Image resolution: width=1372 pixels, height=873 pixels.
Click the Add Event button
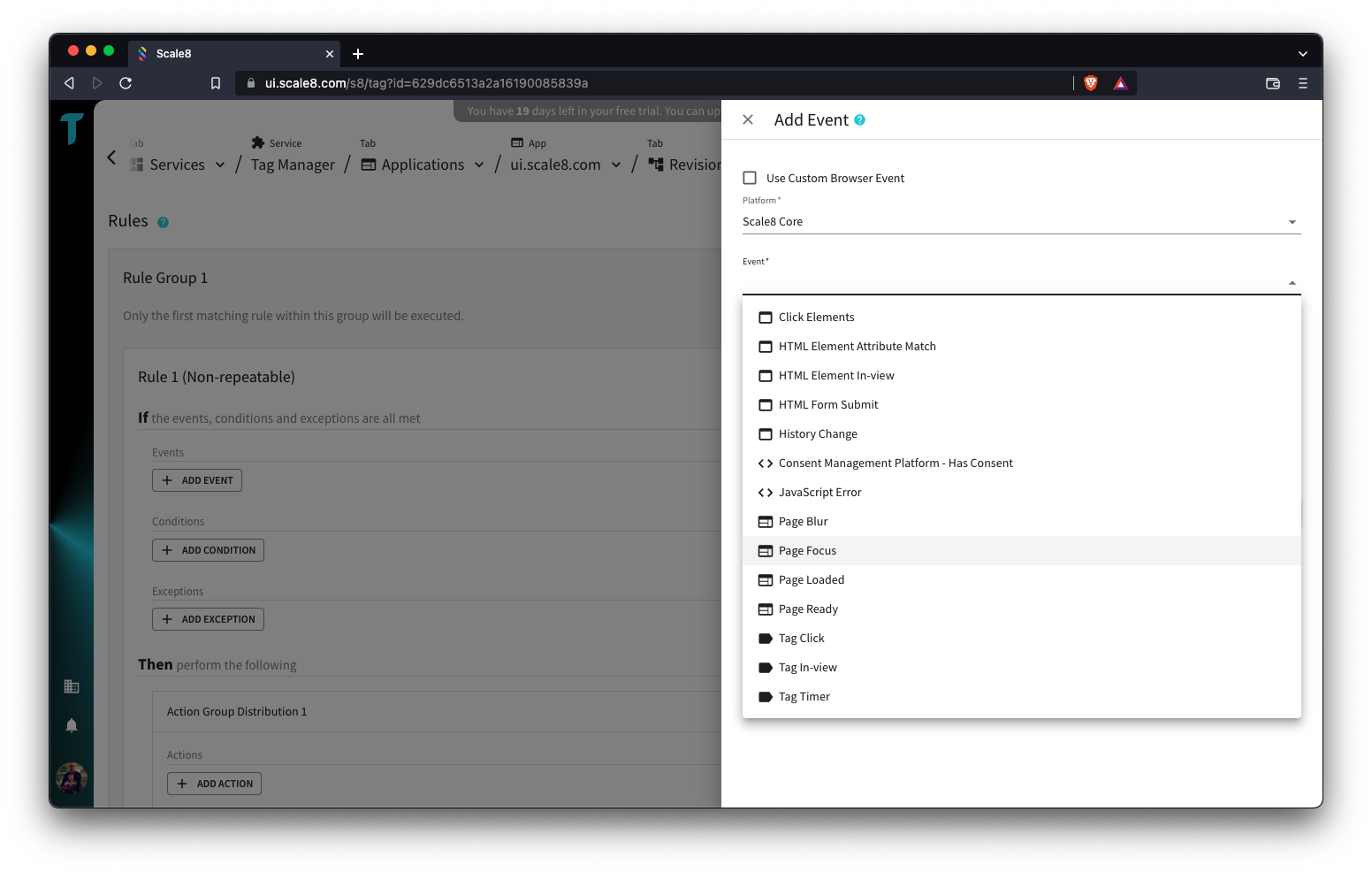coord(197,480)
